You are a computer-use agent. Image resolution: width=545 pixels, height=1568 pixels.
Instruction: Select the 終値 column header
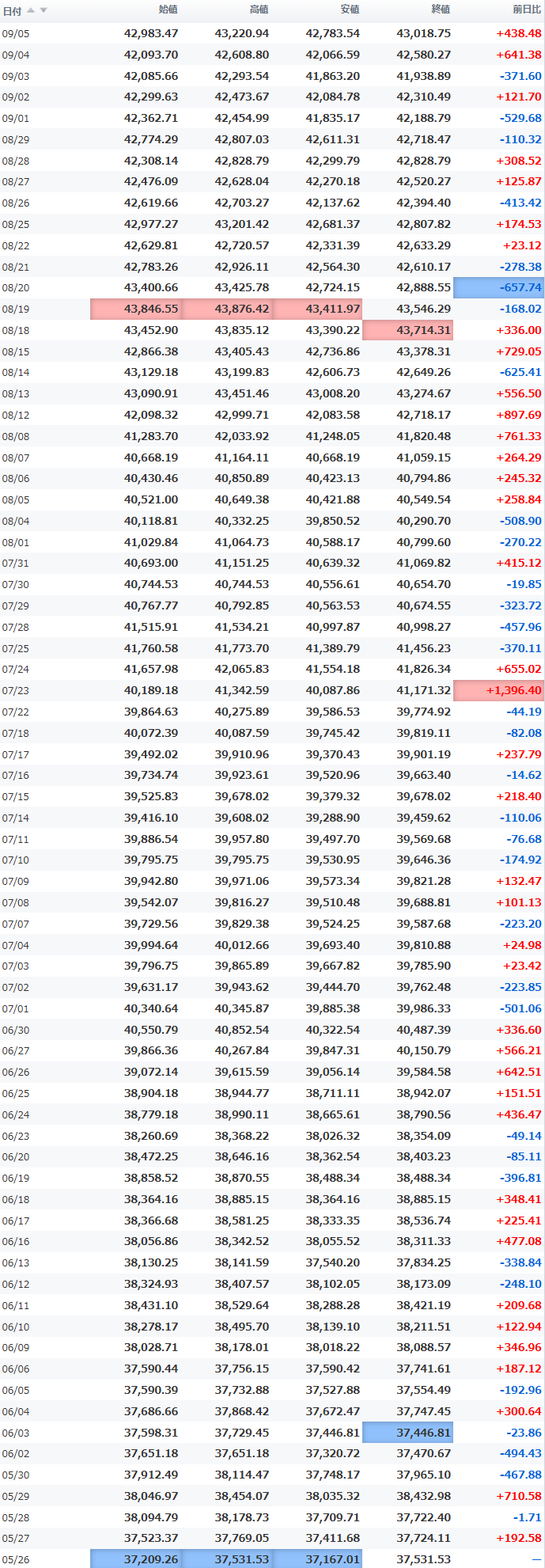pyautogui.click(x=441, y=10)
